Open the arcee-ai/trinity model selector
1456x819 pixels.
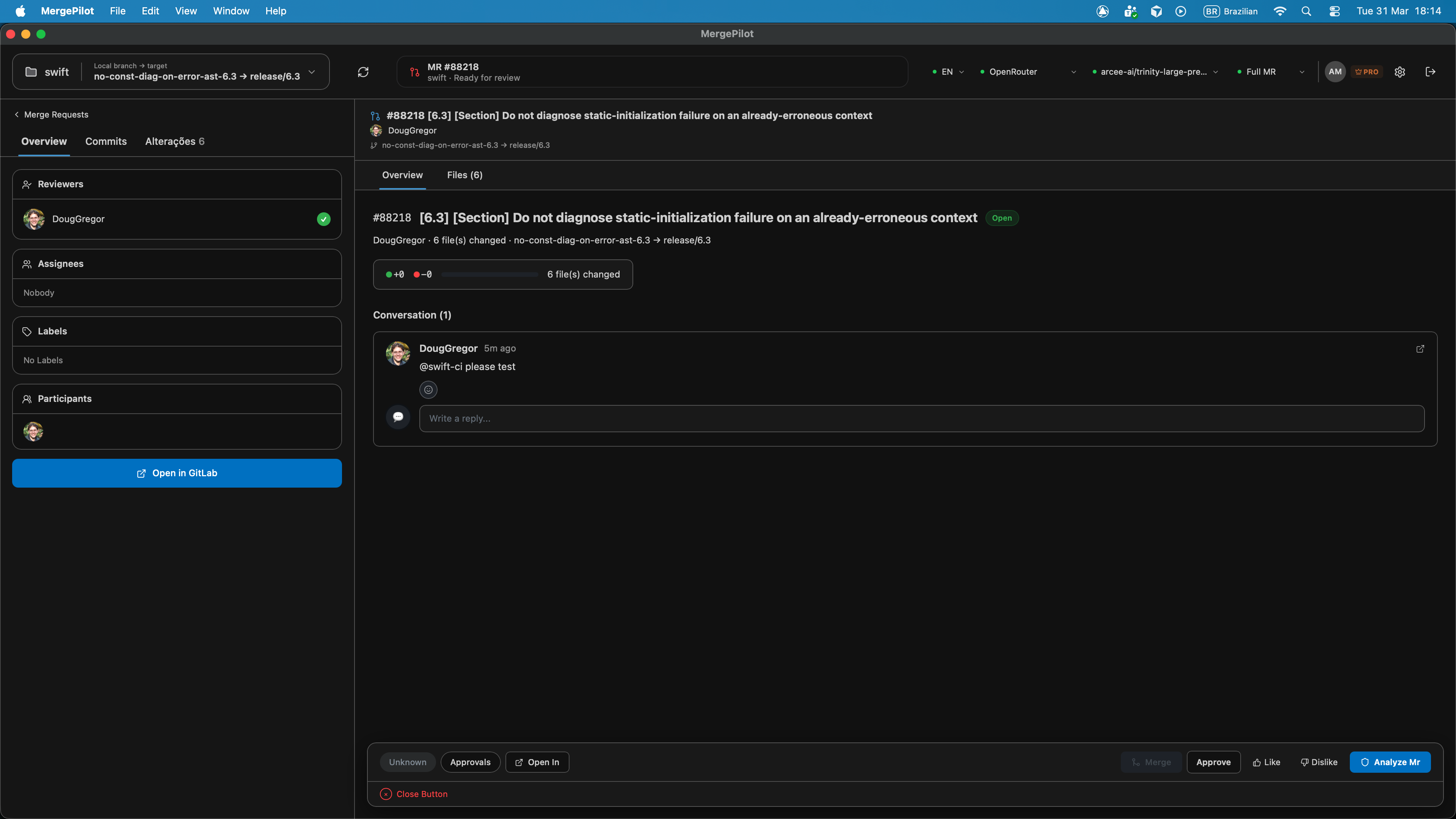click(x=1155, y=72)
